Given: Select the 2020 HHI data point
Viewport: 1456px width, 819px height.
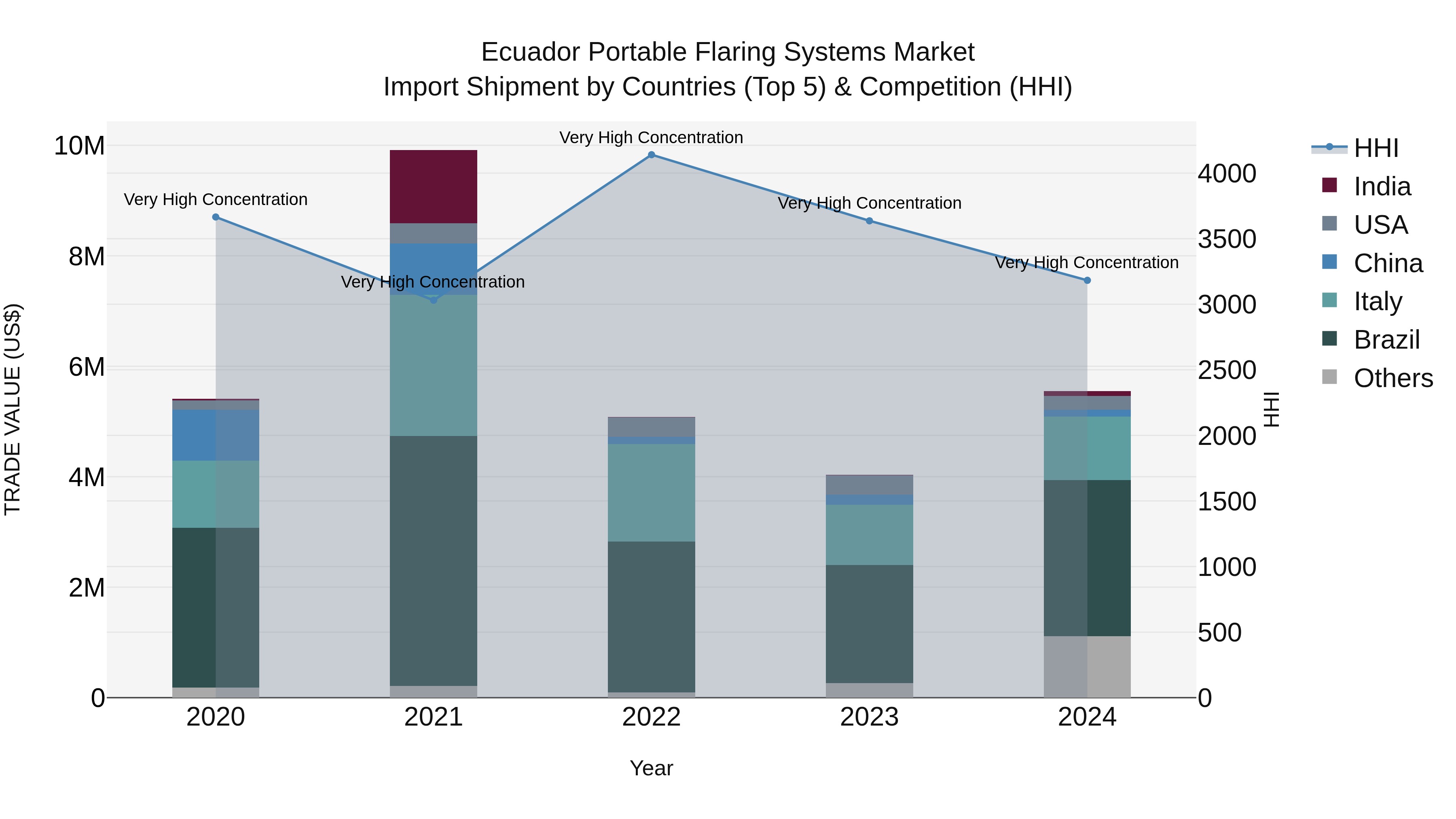Looking at the screenshot, I should pyautogui.click(x=215, y=217).
